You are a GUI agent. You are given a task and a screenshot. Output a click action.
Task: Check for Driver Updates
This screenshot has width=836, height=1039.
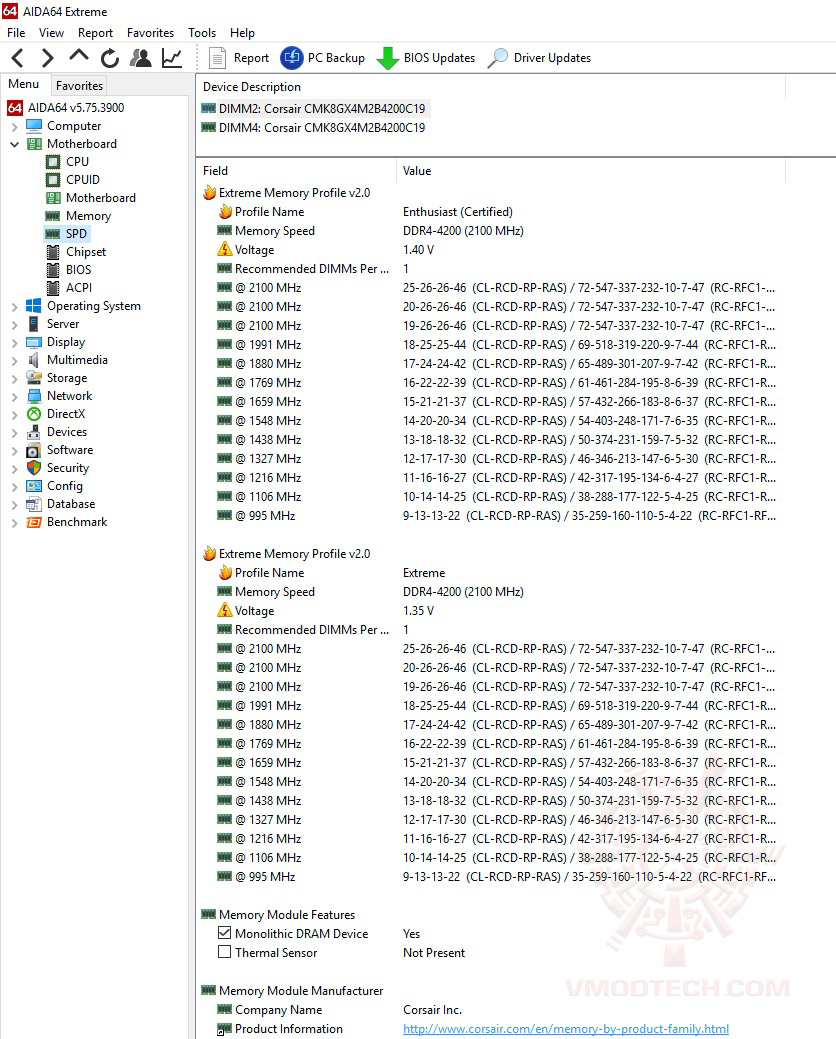(x=539, y=58)
